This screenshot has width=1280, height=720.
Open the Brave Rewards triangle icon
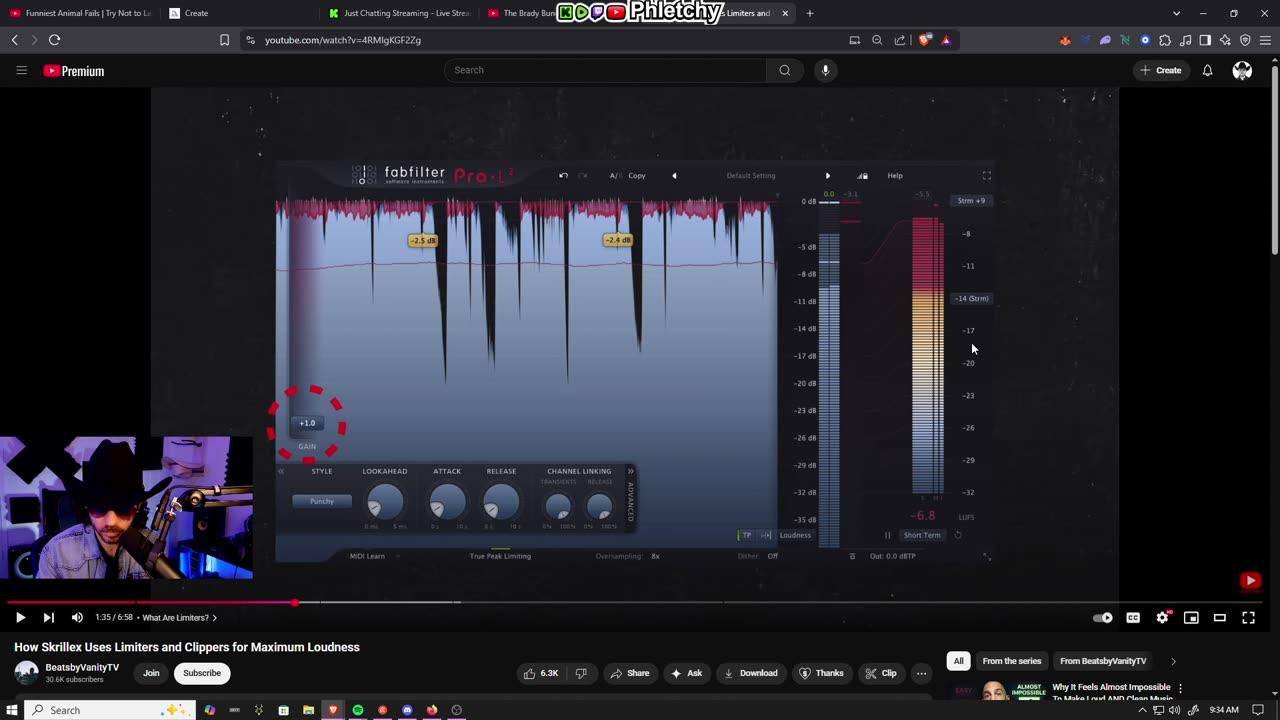946,40
